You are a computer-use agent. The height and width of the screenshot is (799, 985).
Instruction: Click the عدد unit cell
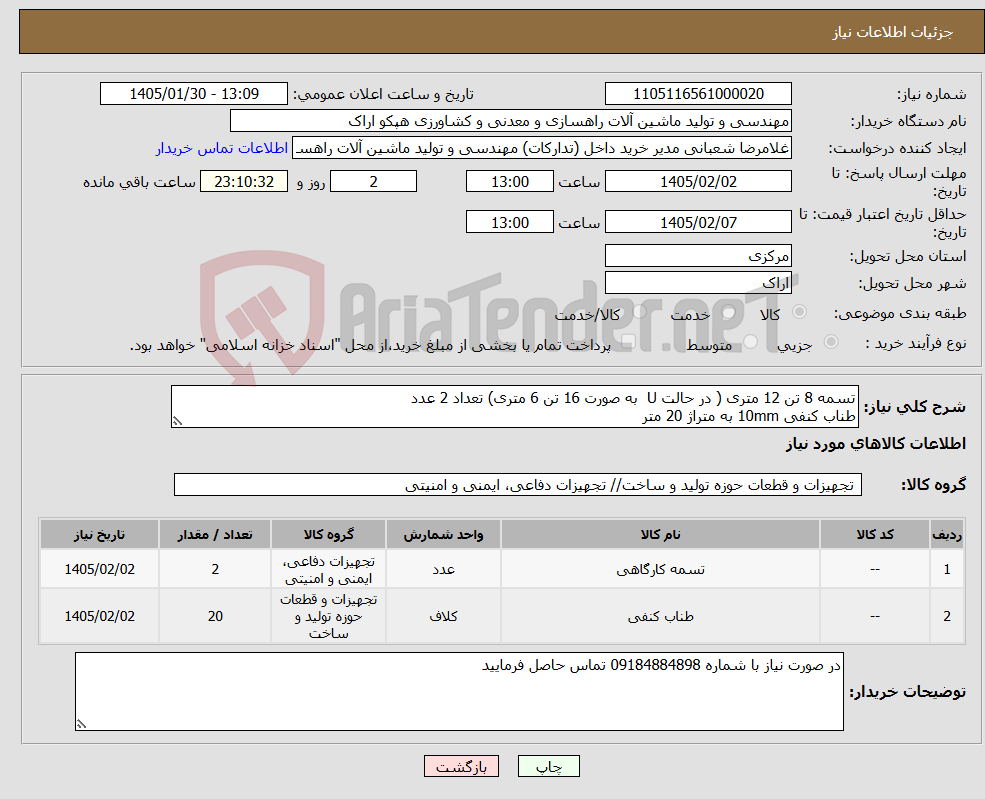click(444, 569)
